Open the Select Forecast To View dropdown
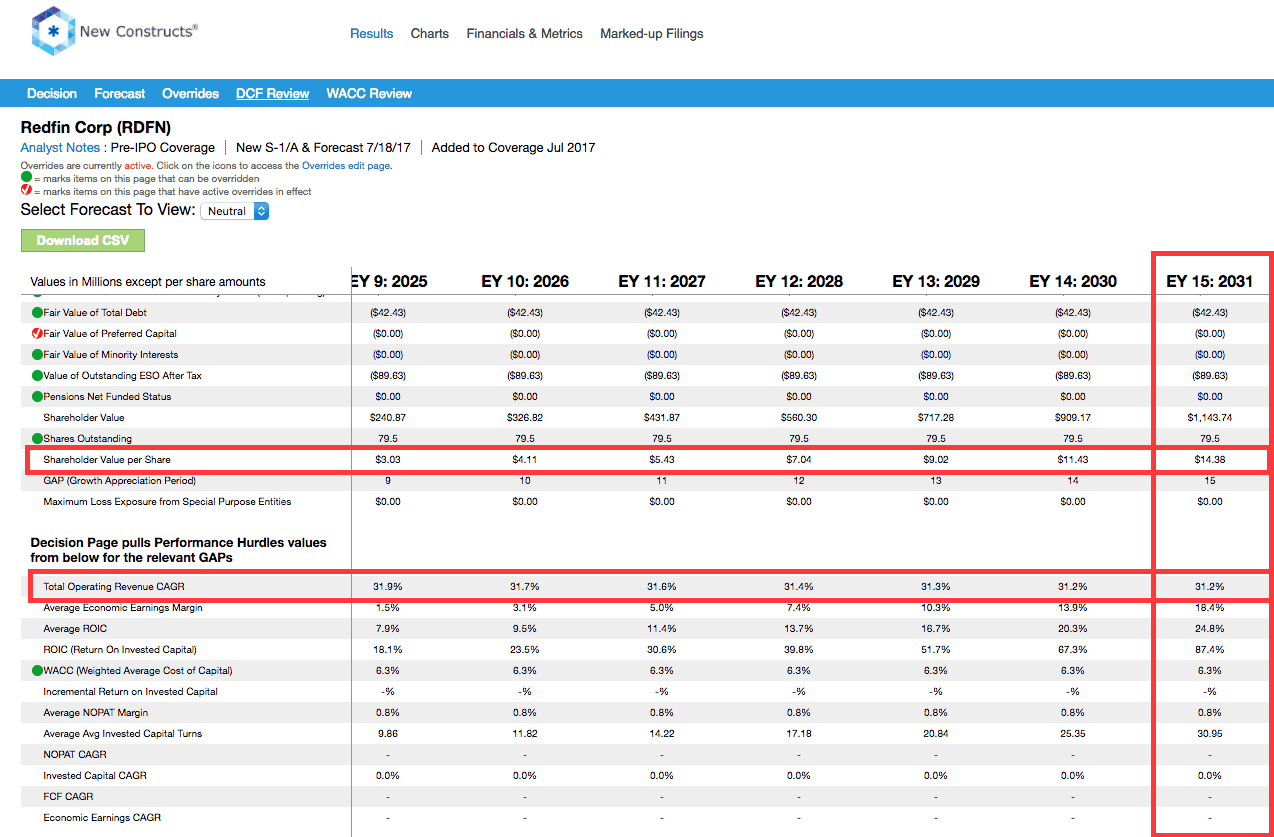The image size is (1274, 837). pos(235,211)
